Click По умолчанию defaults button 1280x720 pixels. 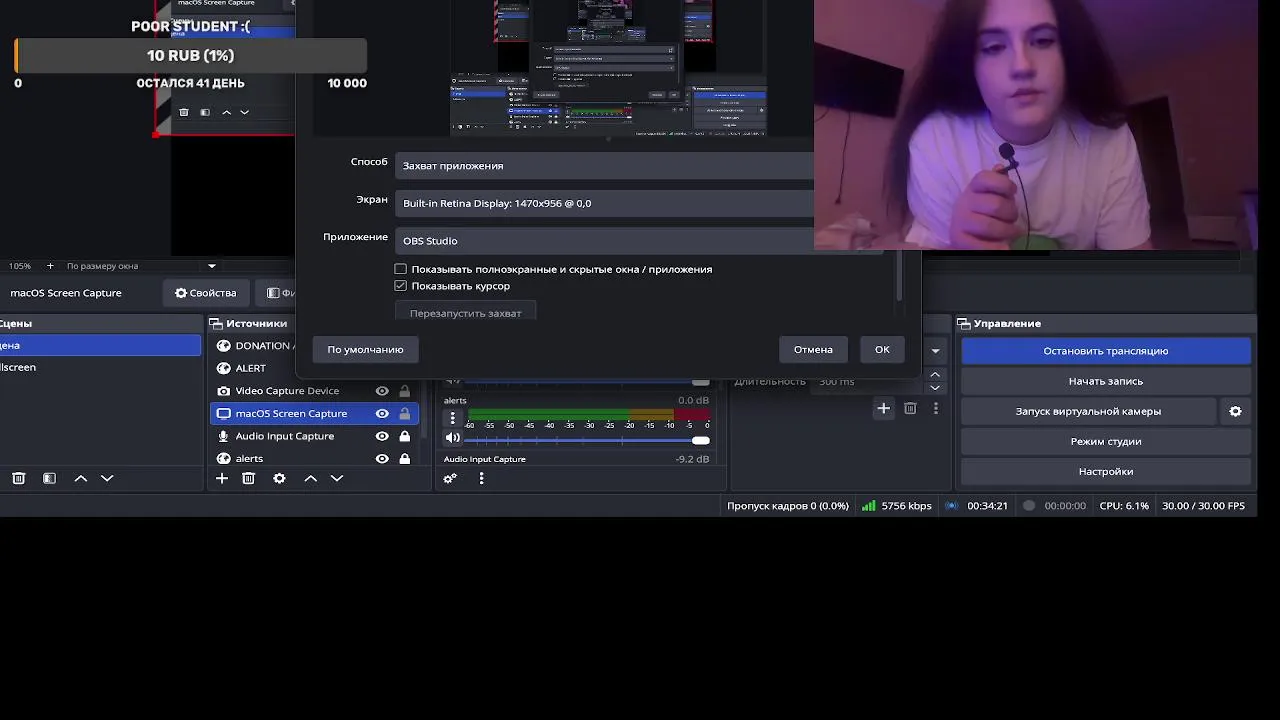(365, 349)
